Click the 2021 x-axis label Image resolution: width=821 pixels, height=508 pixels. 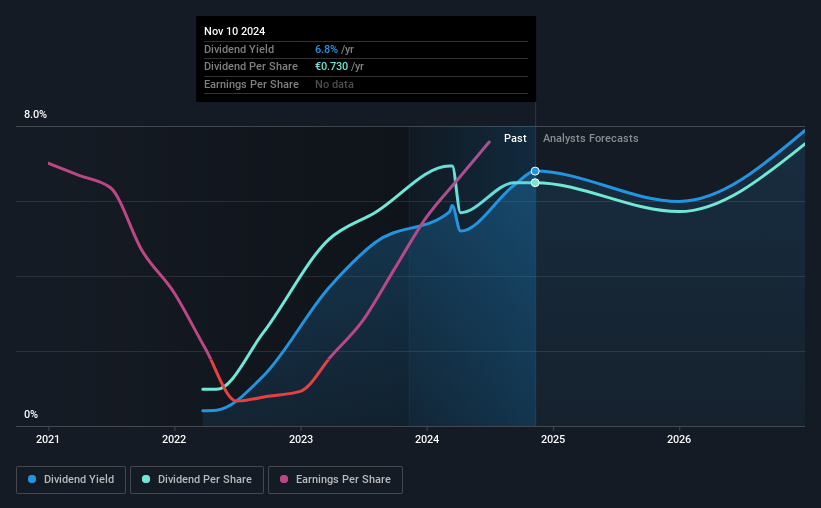pyautogui.click(x=48, y=439)
